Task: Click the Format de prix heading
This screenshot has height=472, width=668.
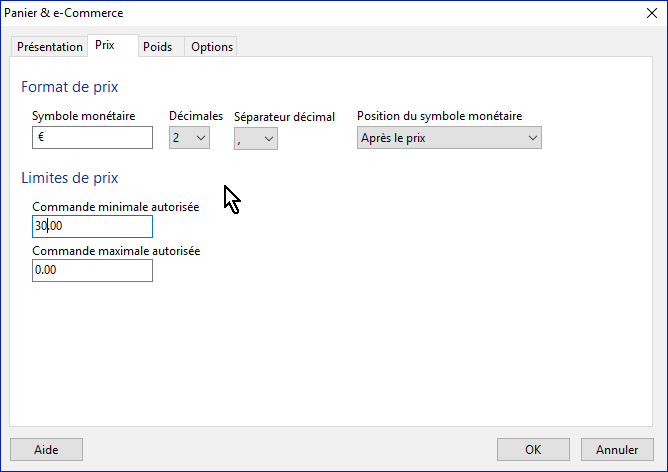Action: click(x=70, y=88)
